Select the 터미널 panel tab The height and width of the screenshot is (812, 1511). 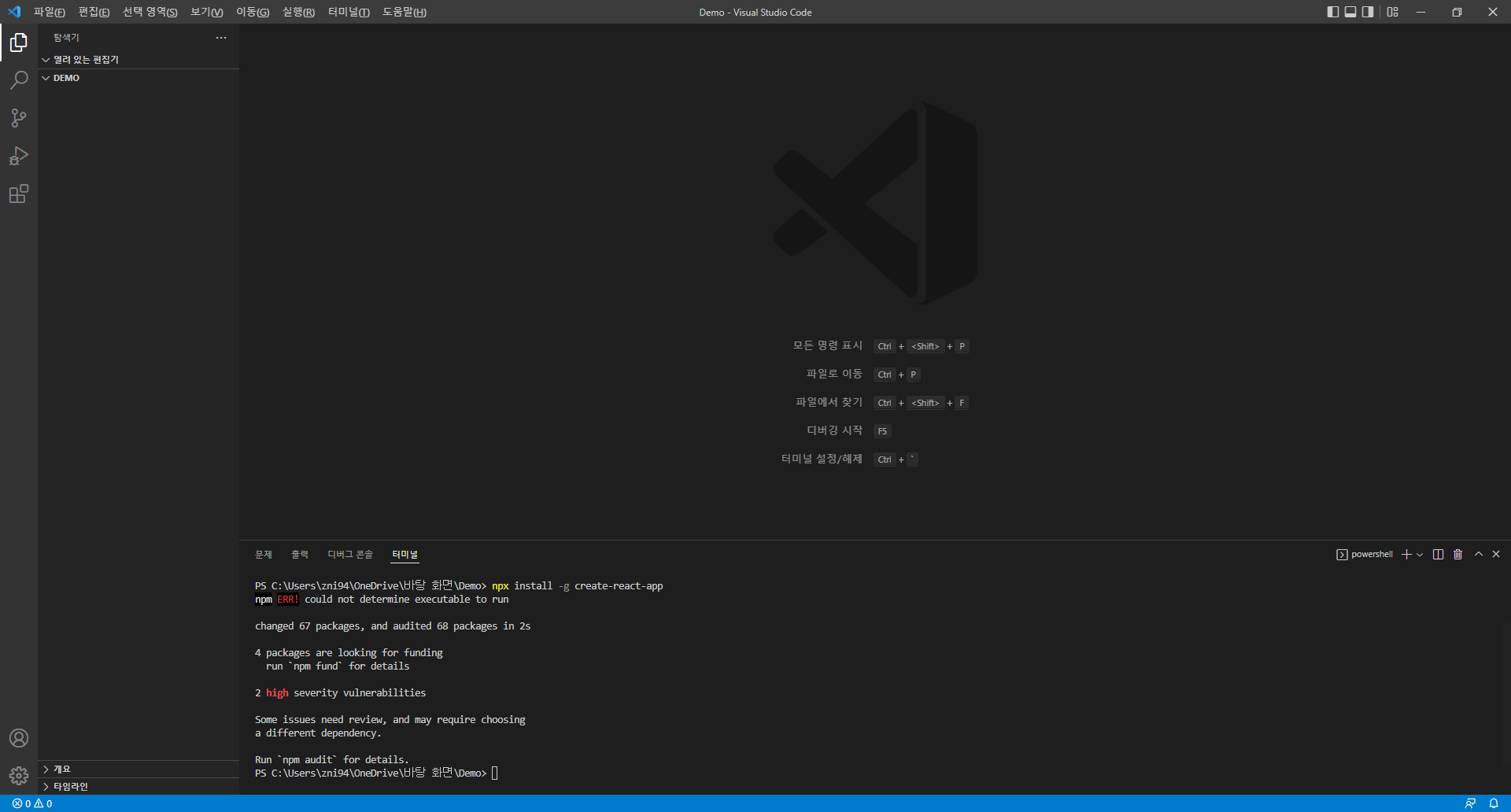click(x=405, y=555)
